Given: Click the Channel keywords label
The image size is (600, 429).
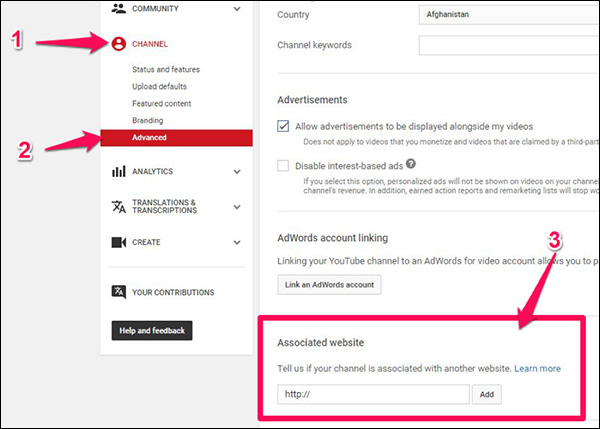Looking at the screenshot, I should pos(314,45).
